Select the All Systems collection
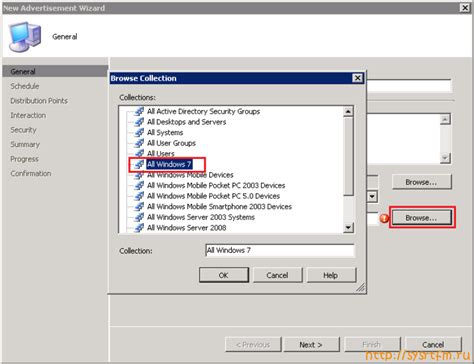 point(165,133)
